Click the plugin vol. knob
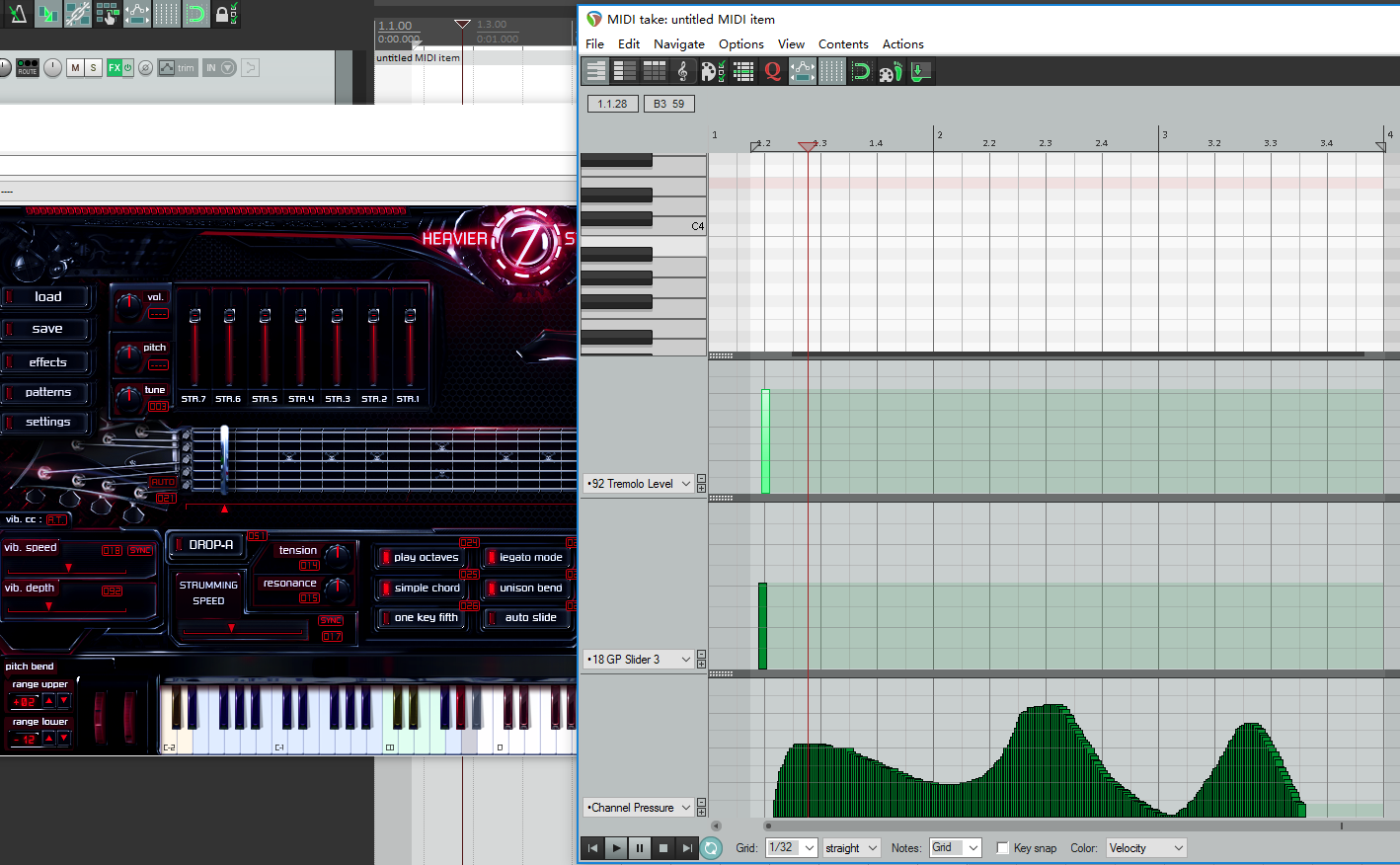 tap(129, 307)
